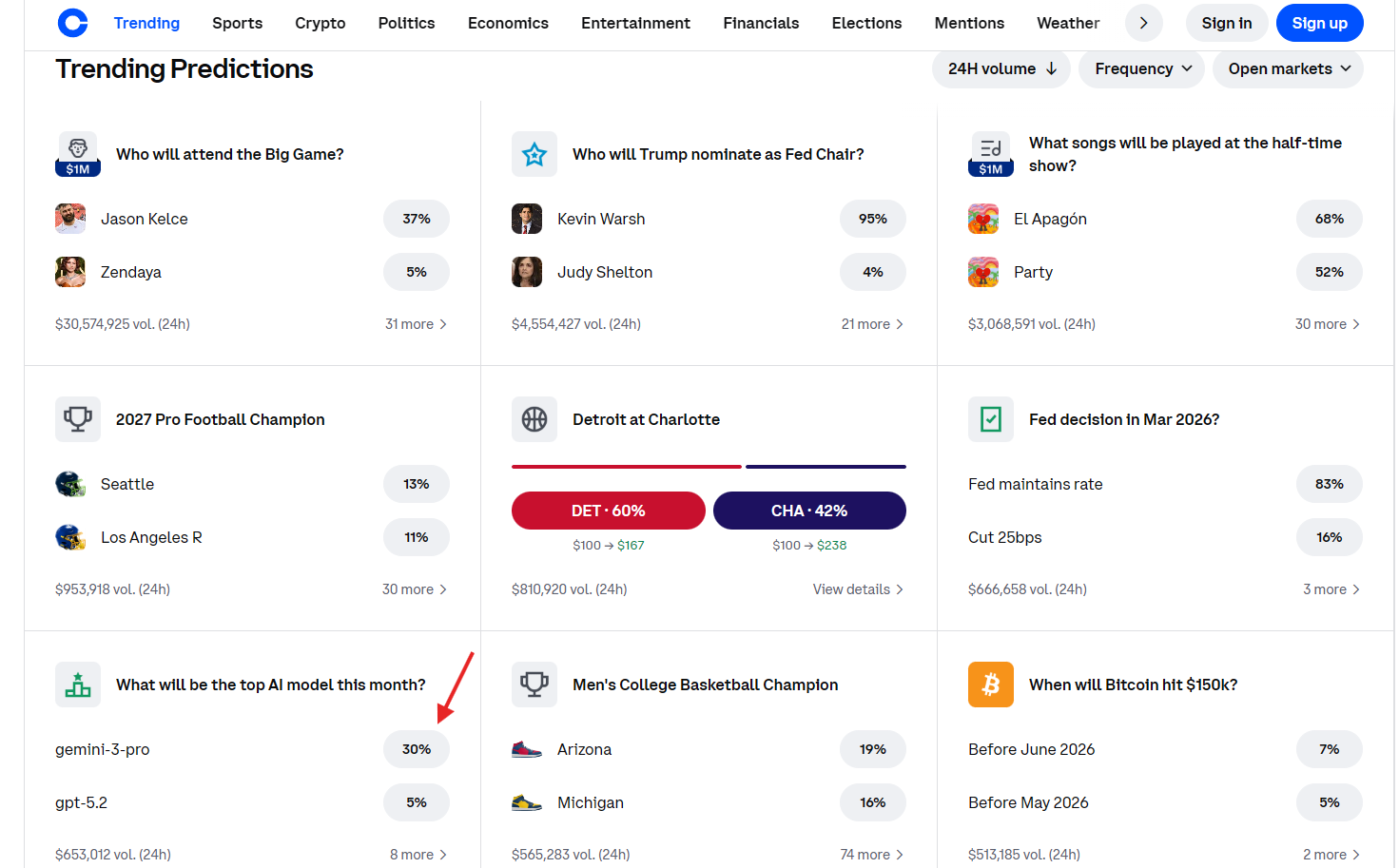Change the 24H volume sort order
This screenshot has width=1399, height=868.
1001,68
